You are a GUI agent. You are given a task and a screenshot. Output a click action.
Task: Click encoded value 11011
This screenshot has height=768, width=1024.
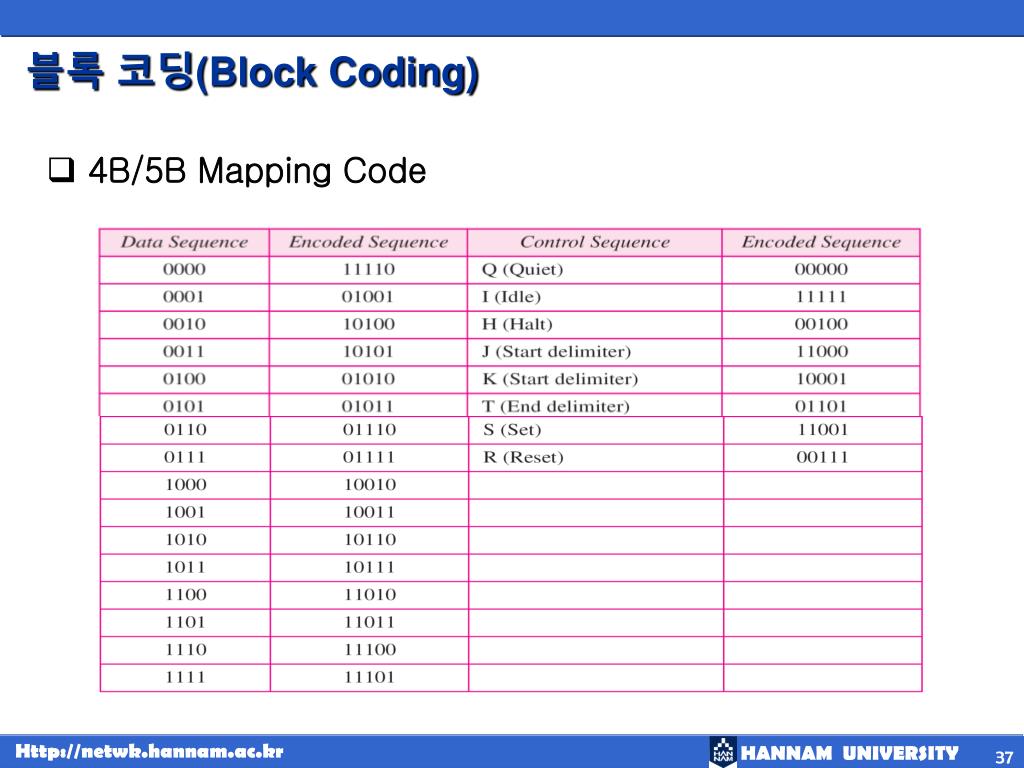point(370,622)
